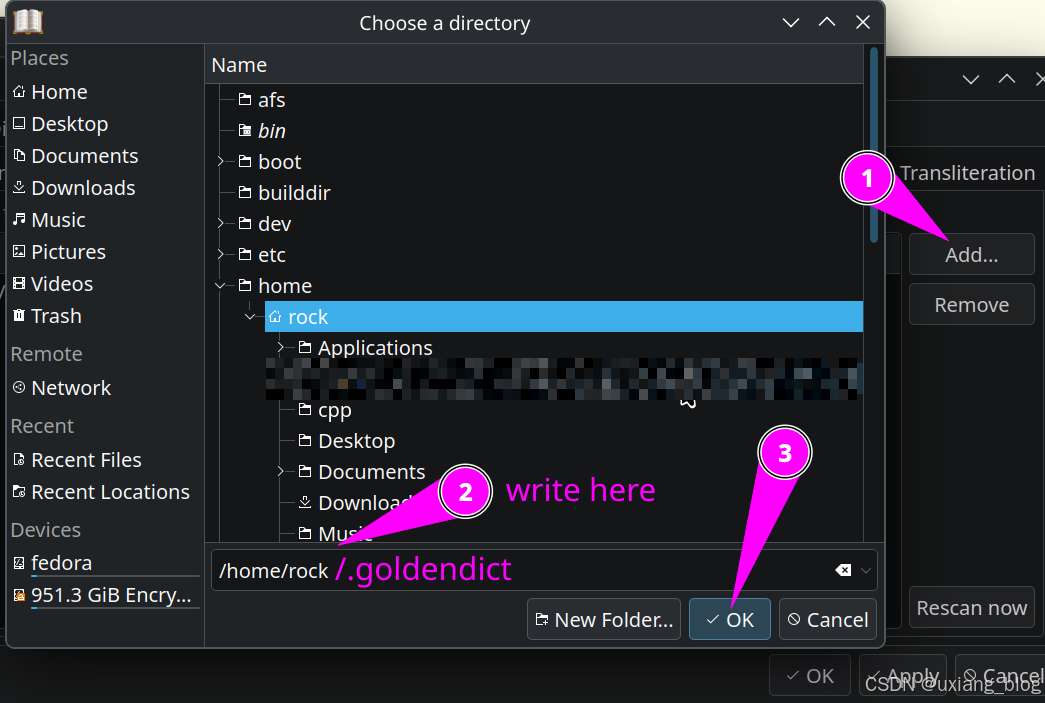Collapse the rock folder node
The width and height of the screenshot is (1045, 703).
tap(250, 317)
